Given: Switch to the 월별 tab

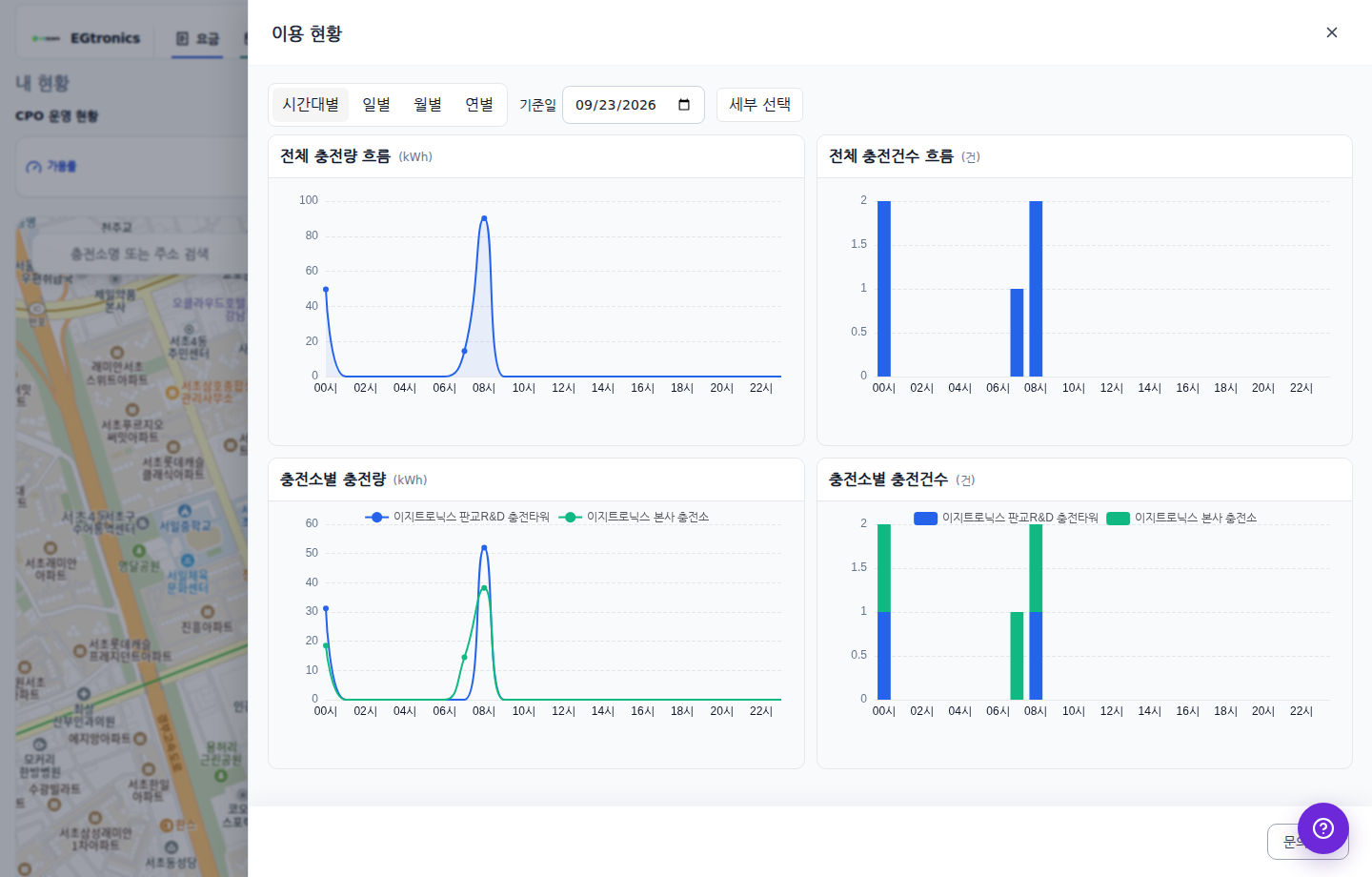Looking at the screenshot, I should [428, 105].
